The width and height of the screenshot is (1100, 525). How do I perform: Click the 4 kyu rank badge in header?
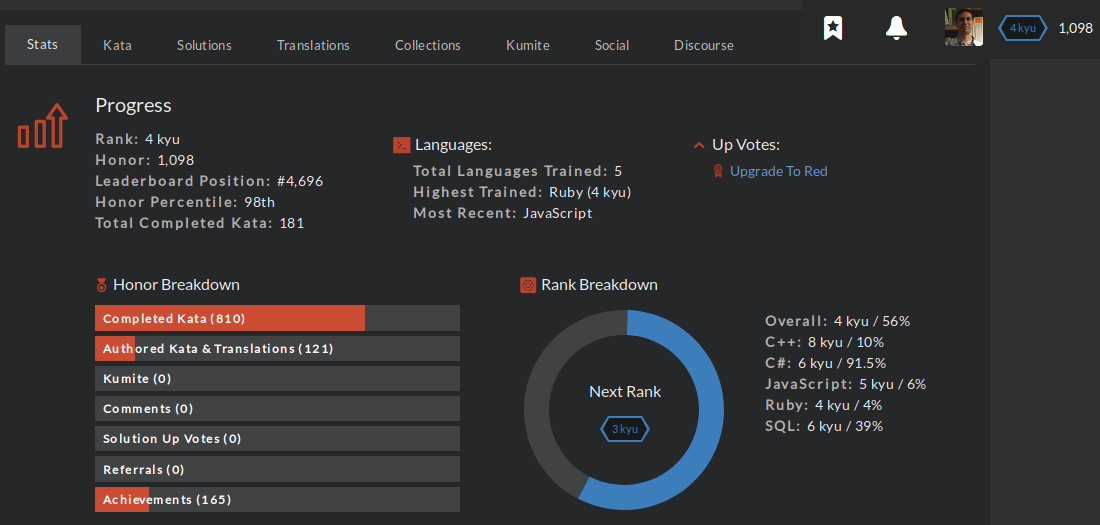point(1023,28)
